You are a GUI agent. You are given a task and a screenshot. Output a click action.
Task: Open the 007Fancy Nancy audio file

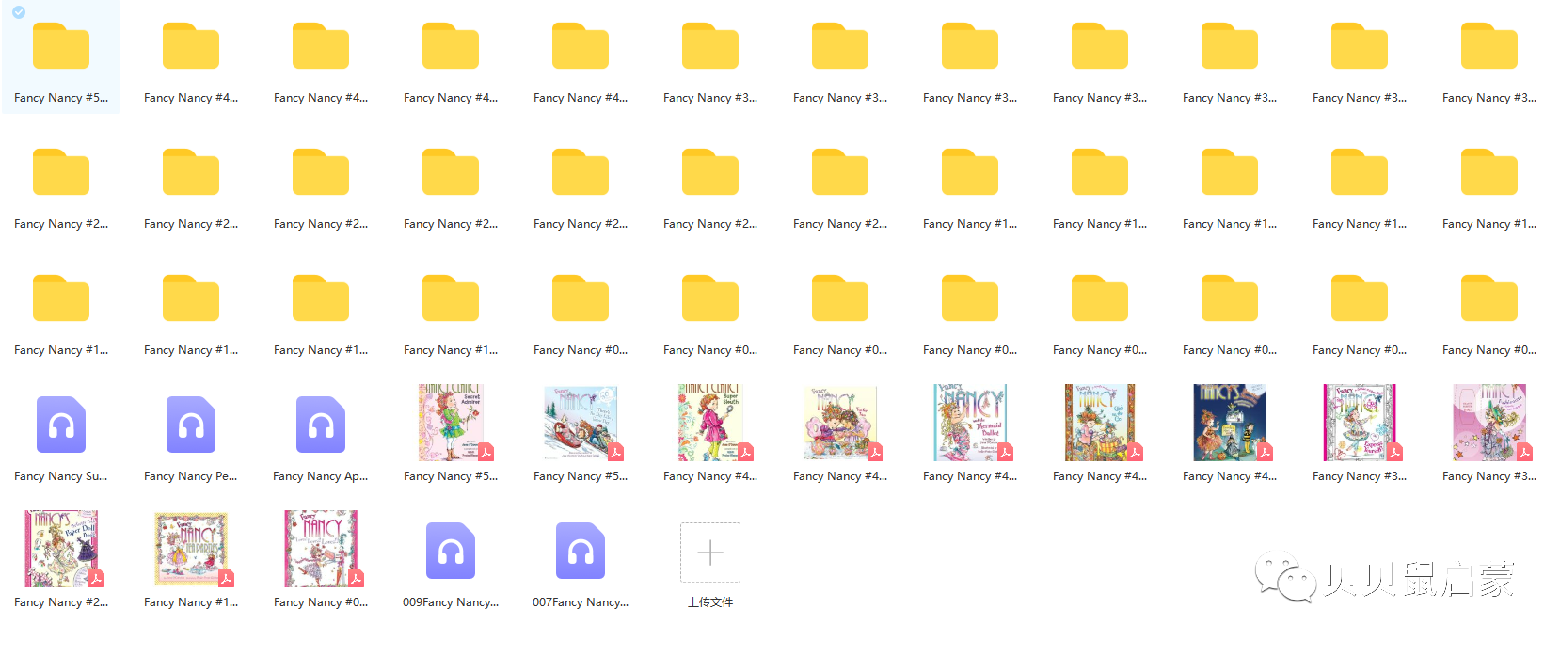tap(580, 550)
